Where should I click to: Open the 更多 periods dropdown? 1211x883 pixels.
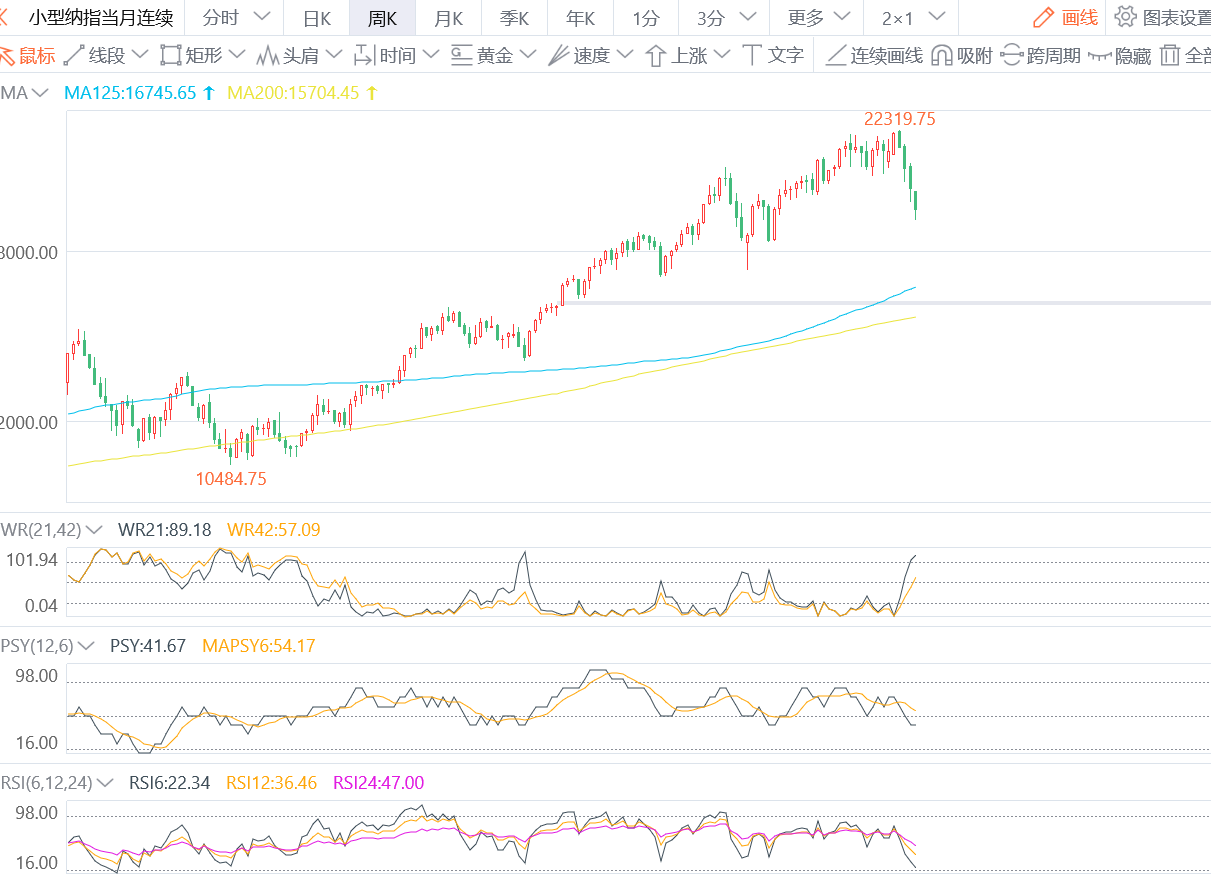point(818,17)
